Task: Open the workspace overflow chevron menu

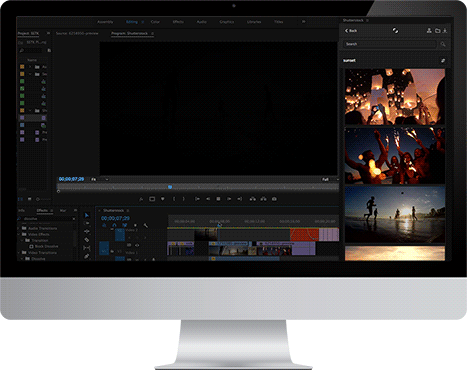Action: [303, 22]
